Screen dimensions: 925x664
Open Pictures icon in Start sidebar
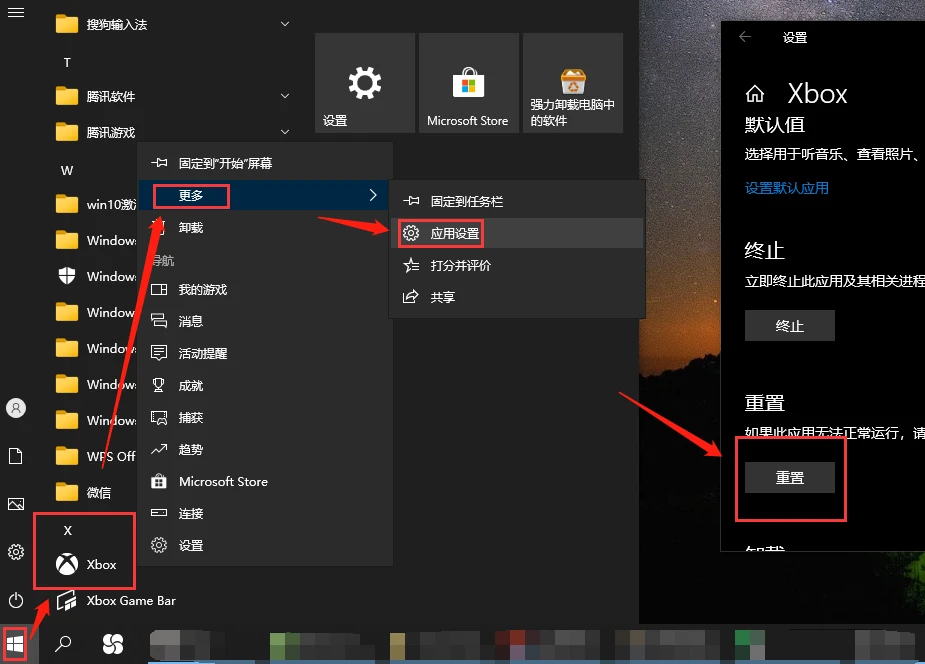click(16, 504)
